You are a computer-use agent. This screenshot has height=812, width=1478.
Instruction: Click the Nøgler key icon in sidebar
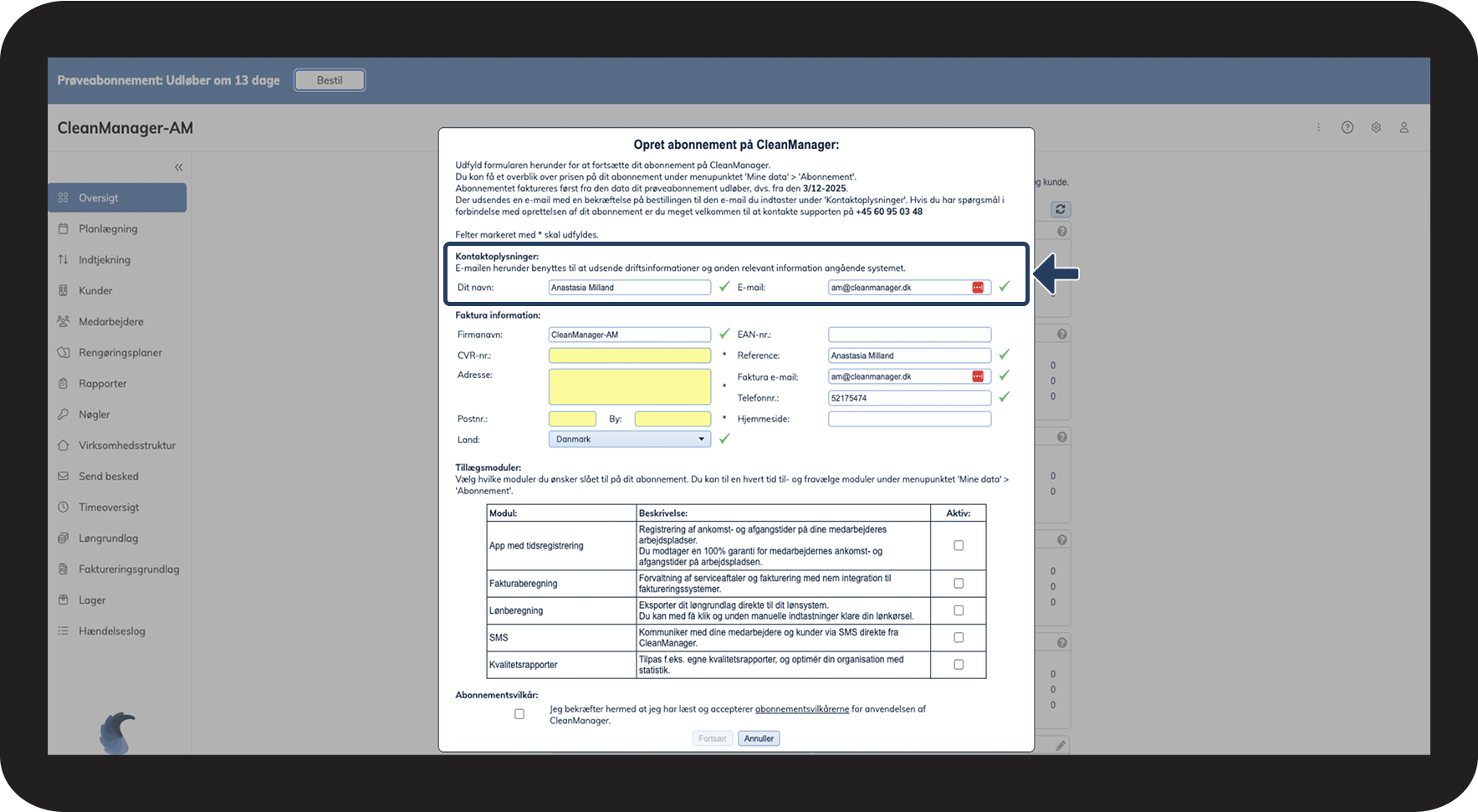click(x=64, y=415)
